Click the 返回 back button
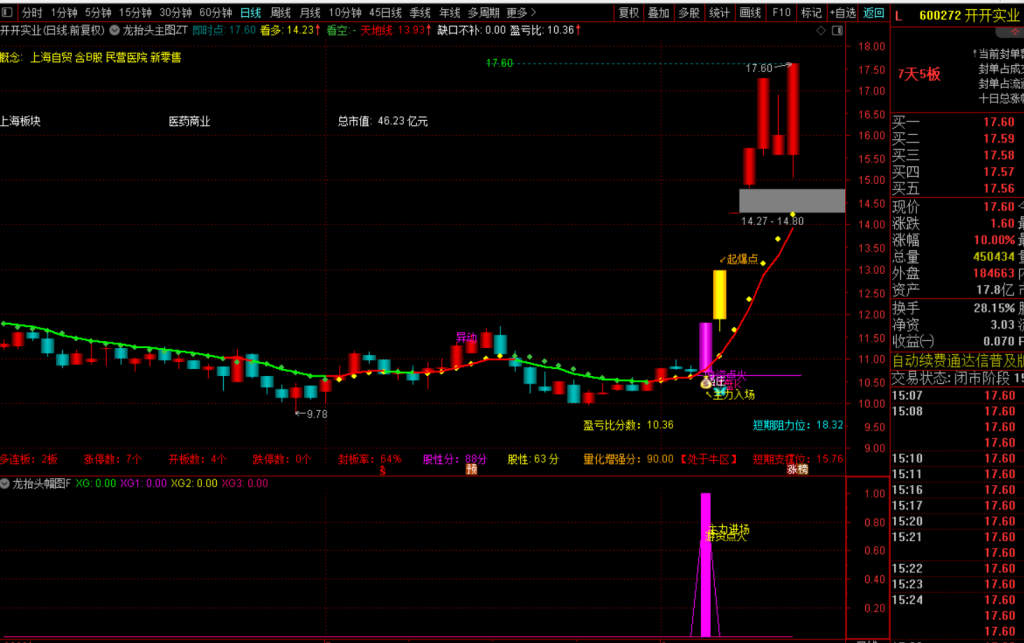The width and height of the screenshot is (1024, 643). click(x=873, y=12)
